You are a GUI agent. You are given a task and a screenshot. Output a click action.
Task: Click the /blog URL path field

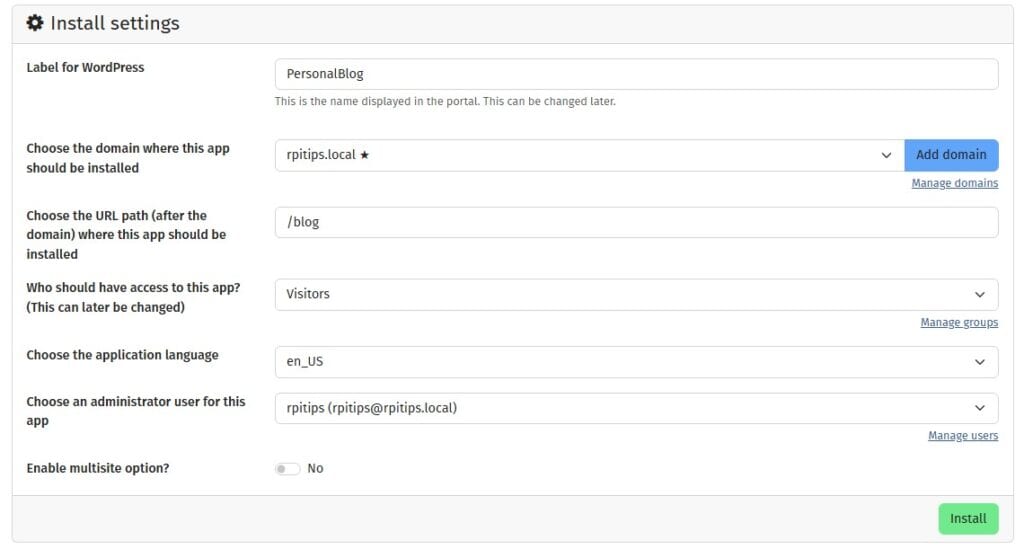(636, 223)
